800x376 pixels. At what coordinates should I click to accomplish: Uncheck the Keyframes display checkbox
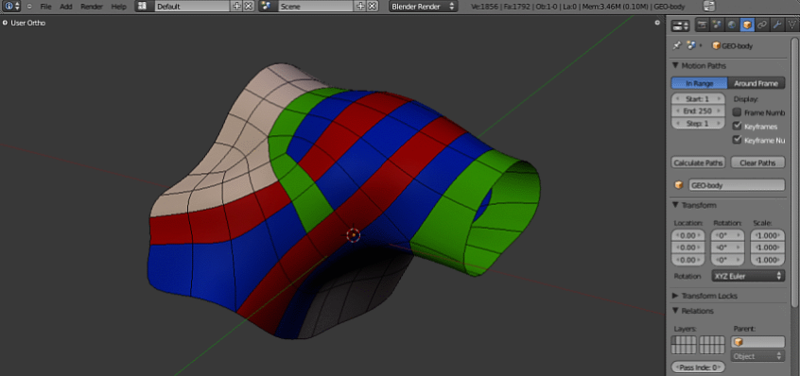pyautogui.click(x=737, y=126)
